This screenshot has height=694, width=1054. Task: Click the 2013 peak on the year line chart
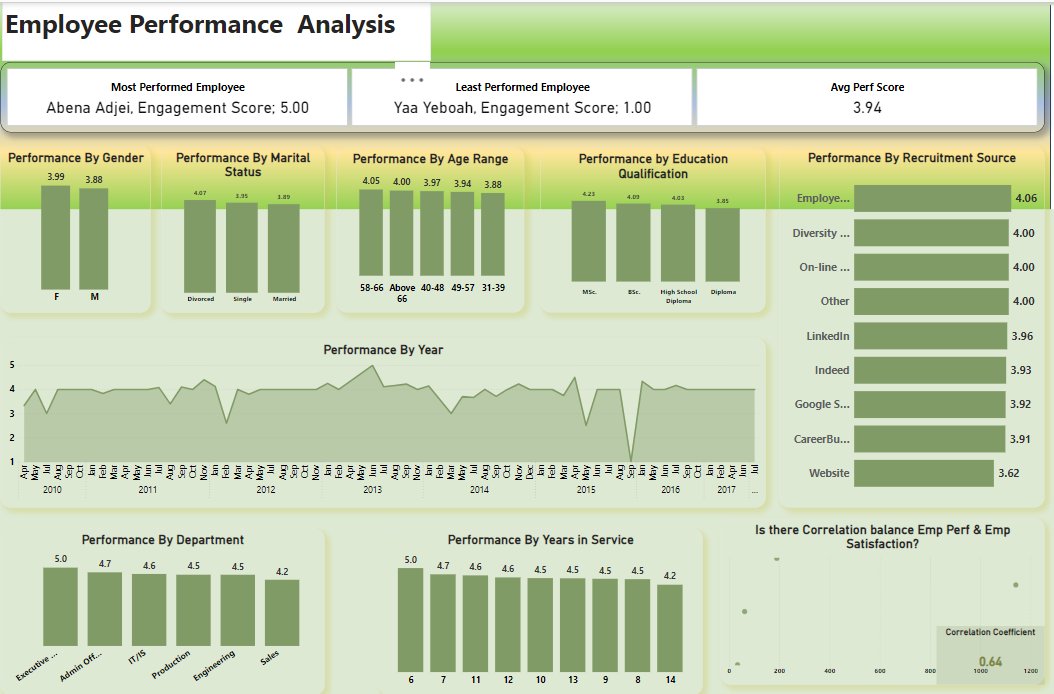tap(372, 366)
